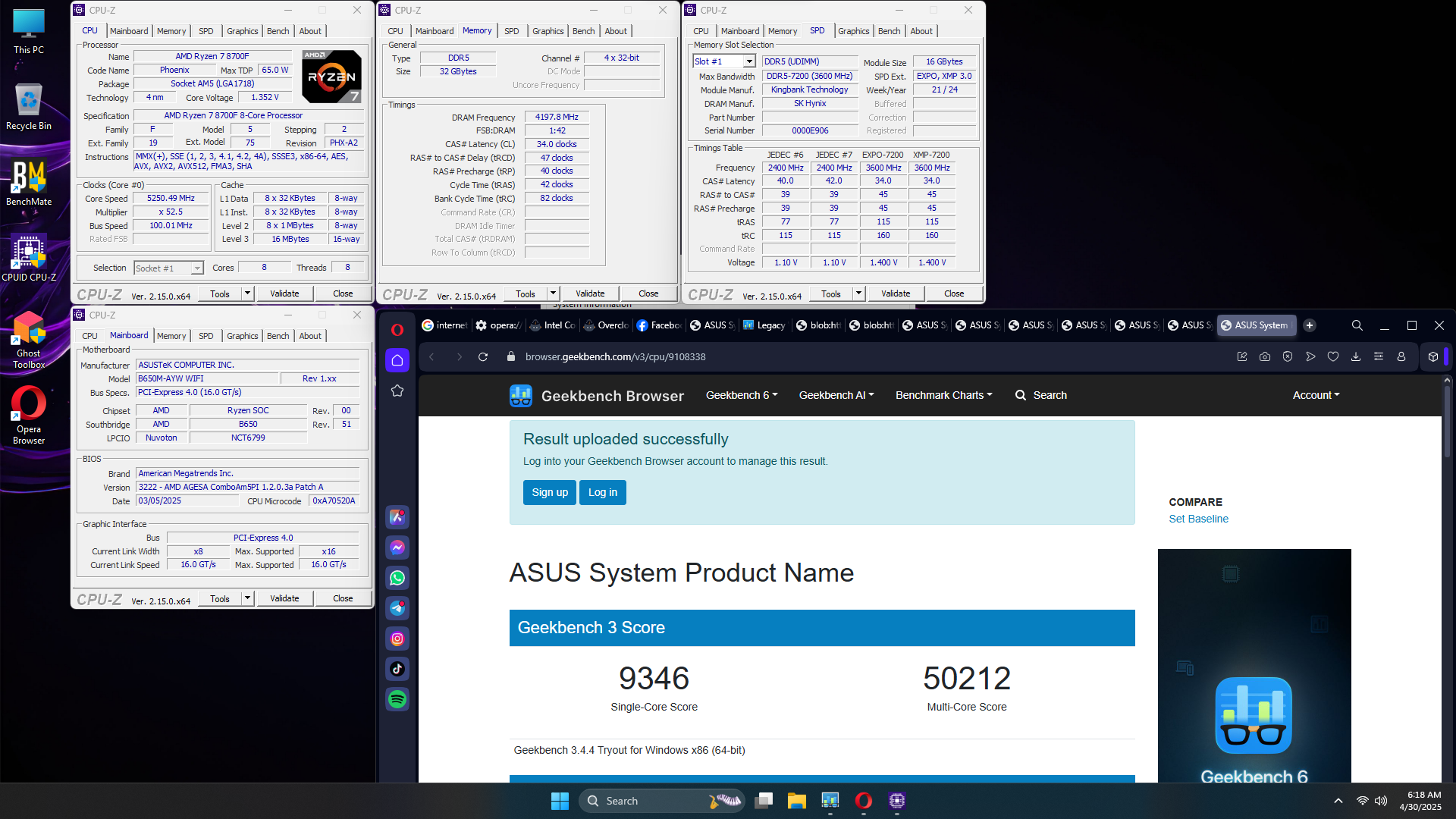Open the Opera menu logo in browser
The width and height of the screenshot is (1456, 819).
click(397, 329)
